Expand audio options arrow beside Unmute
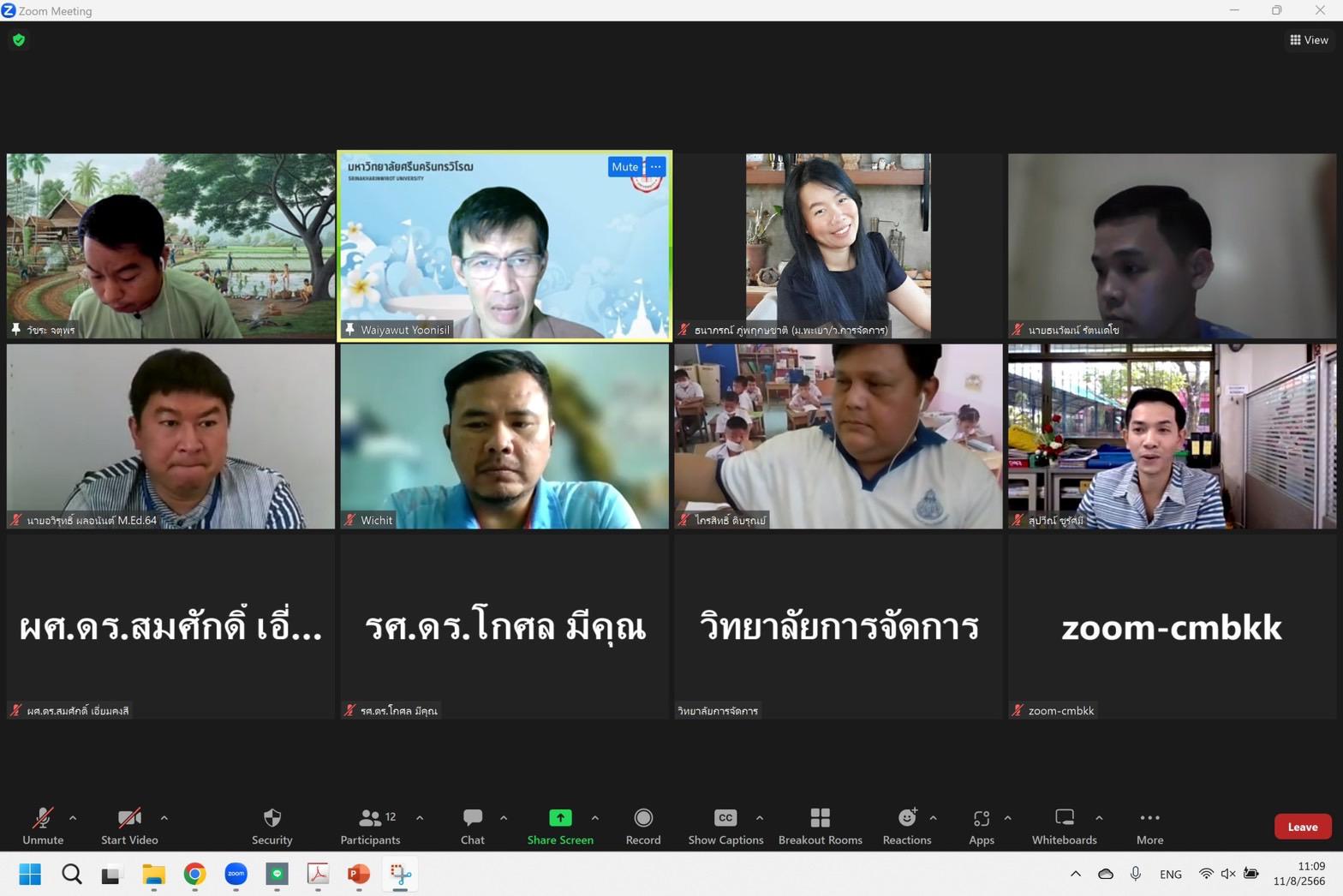Viewport: 1343px width, 896px height. click(x=73, y=818)
